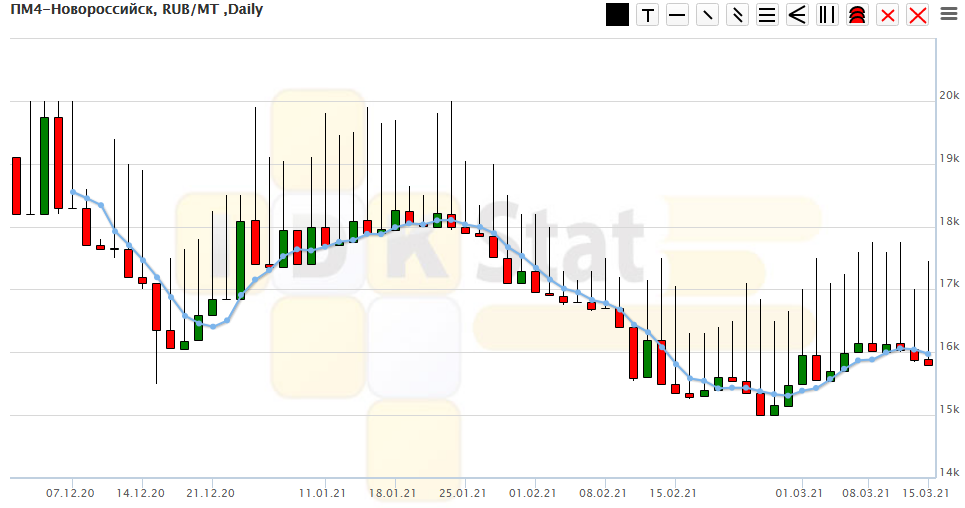Select the three horizontal levels tool
Viewport: 965px width, 508px height.
click(767, 15)
